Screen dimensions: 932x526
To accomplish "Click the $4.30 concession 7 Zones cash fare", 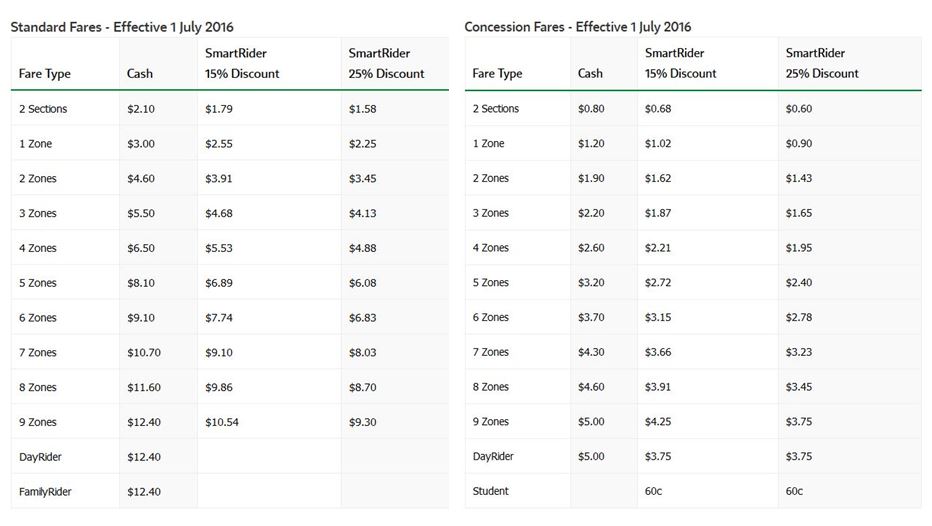I will pyautogui.click(x=591, y=352).
